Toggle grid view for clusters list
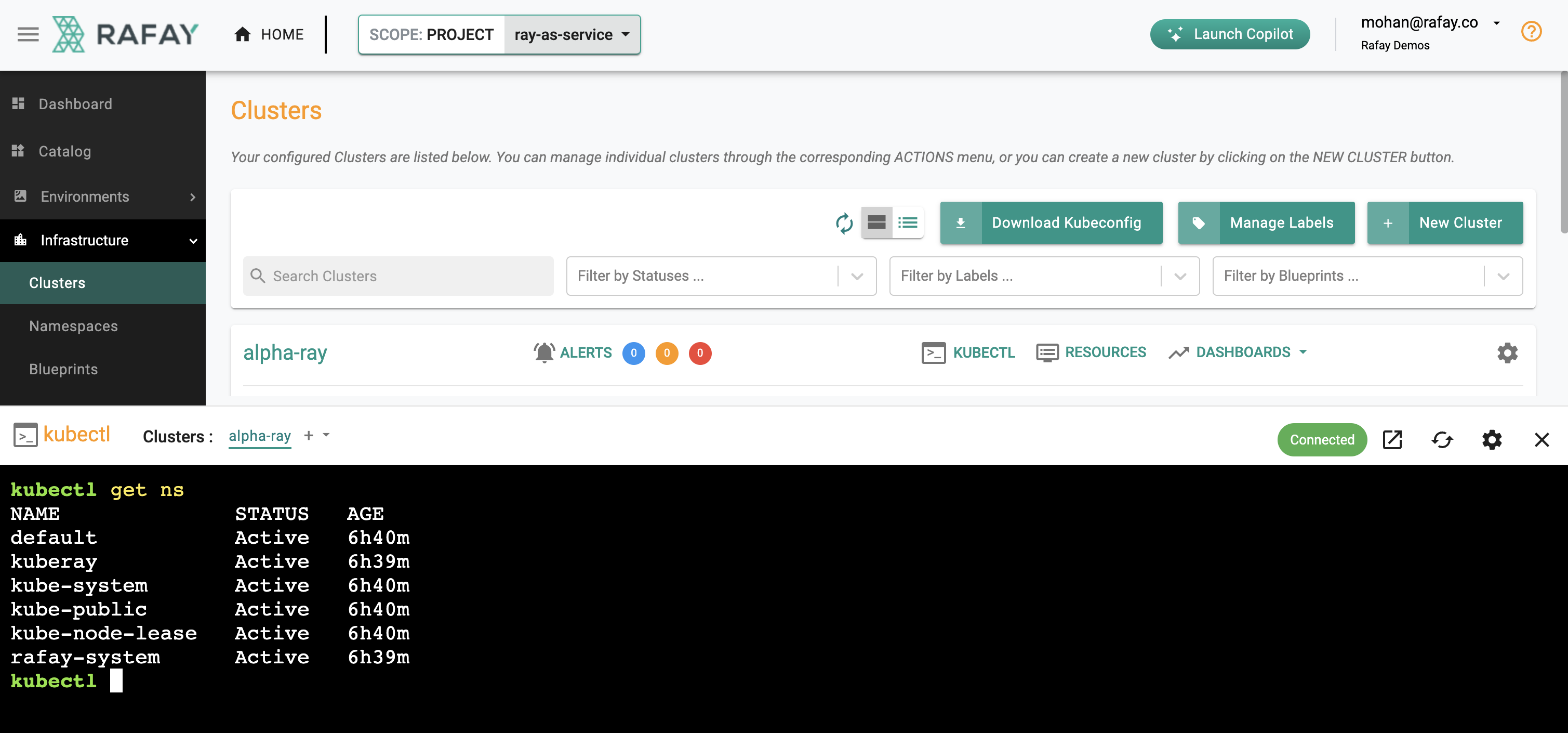The image size is (1568, 733). [x=875, y=221]
